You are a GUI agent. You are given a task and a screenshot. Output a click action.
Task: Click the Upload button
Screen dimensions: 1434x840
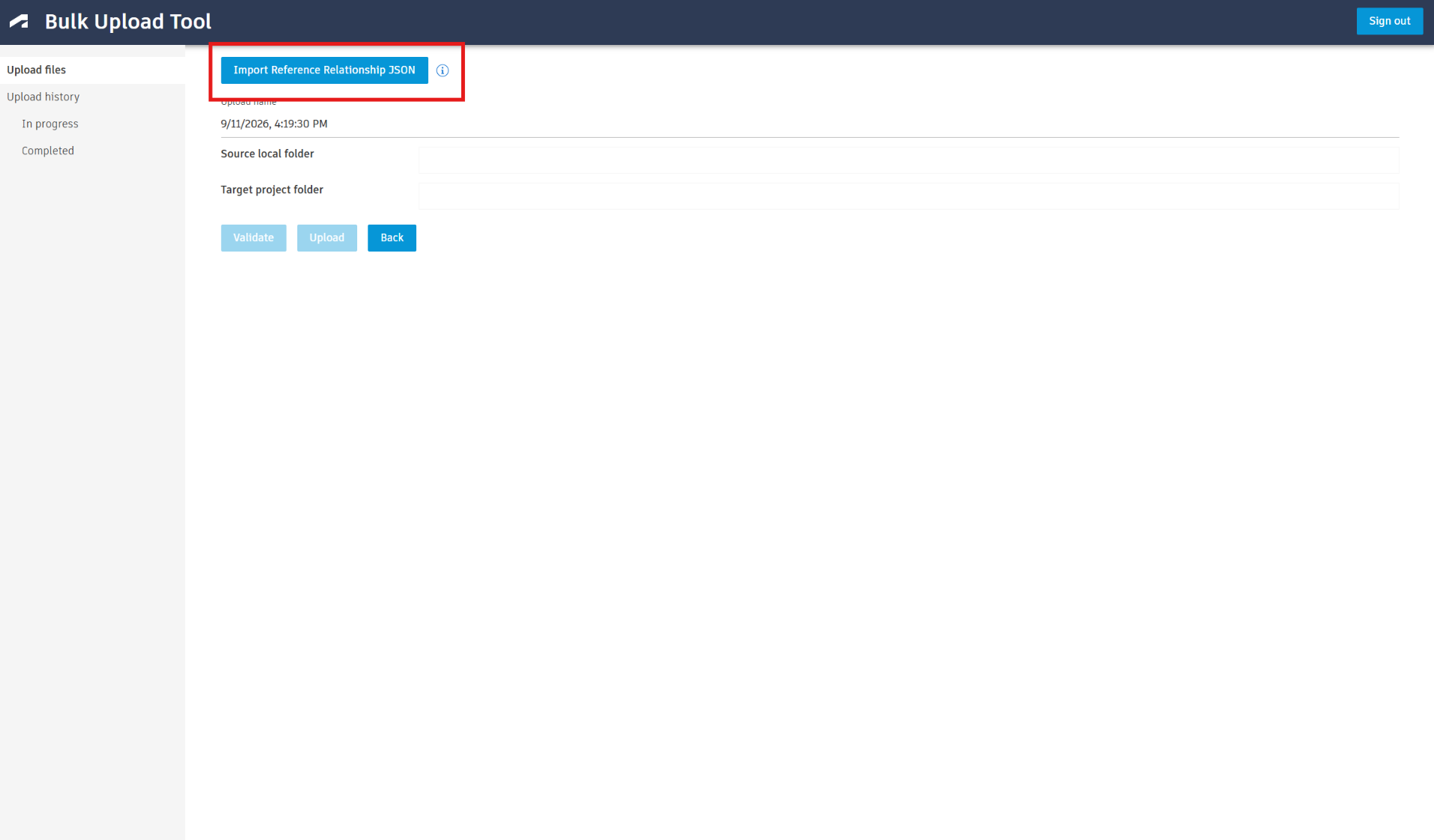(326, 238)
